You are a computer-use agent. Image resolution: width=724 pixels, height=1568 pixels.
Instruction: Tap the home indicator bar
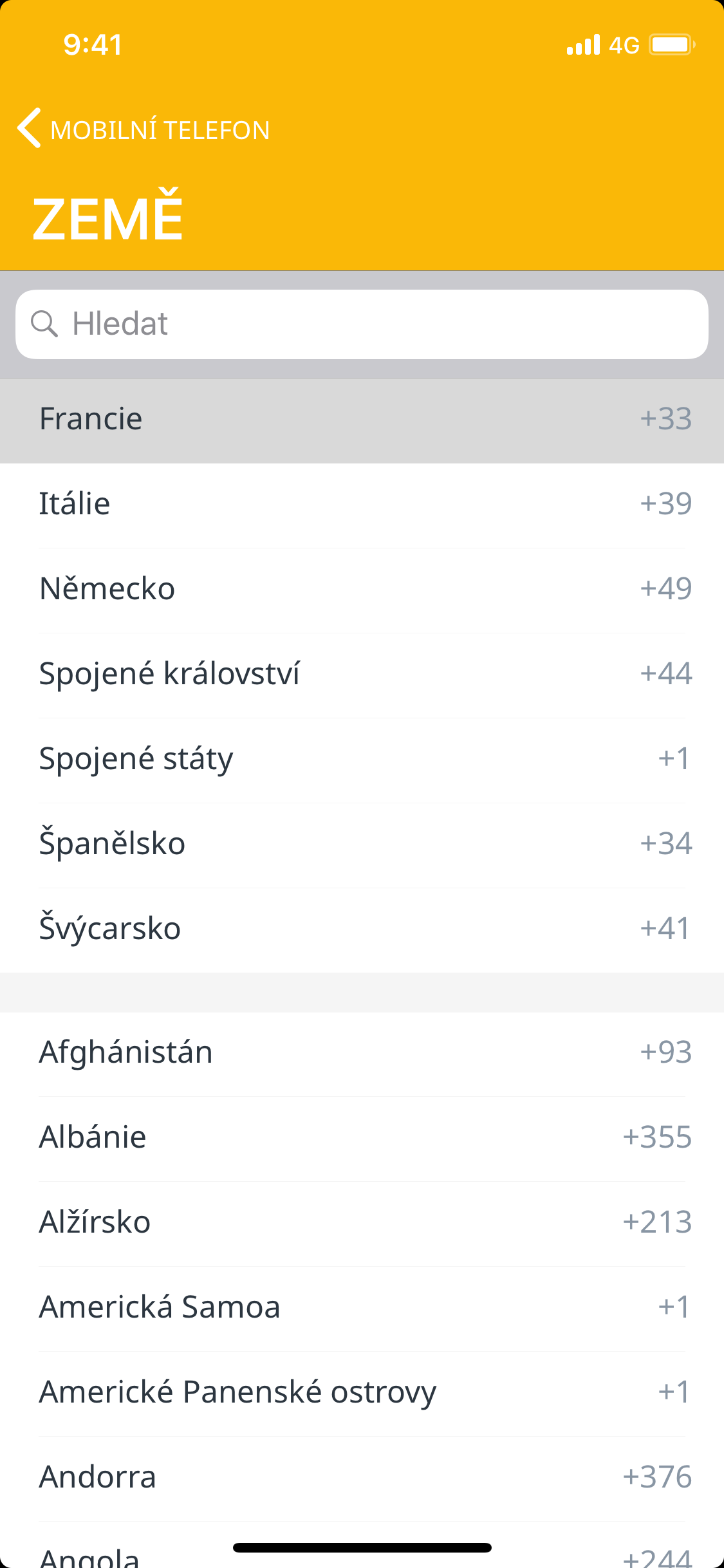(x=362, y=1547)
